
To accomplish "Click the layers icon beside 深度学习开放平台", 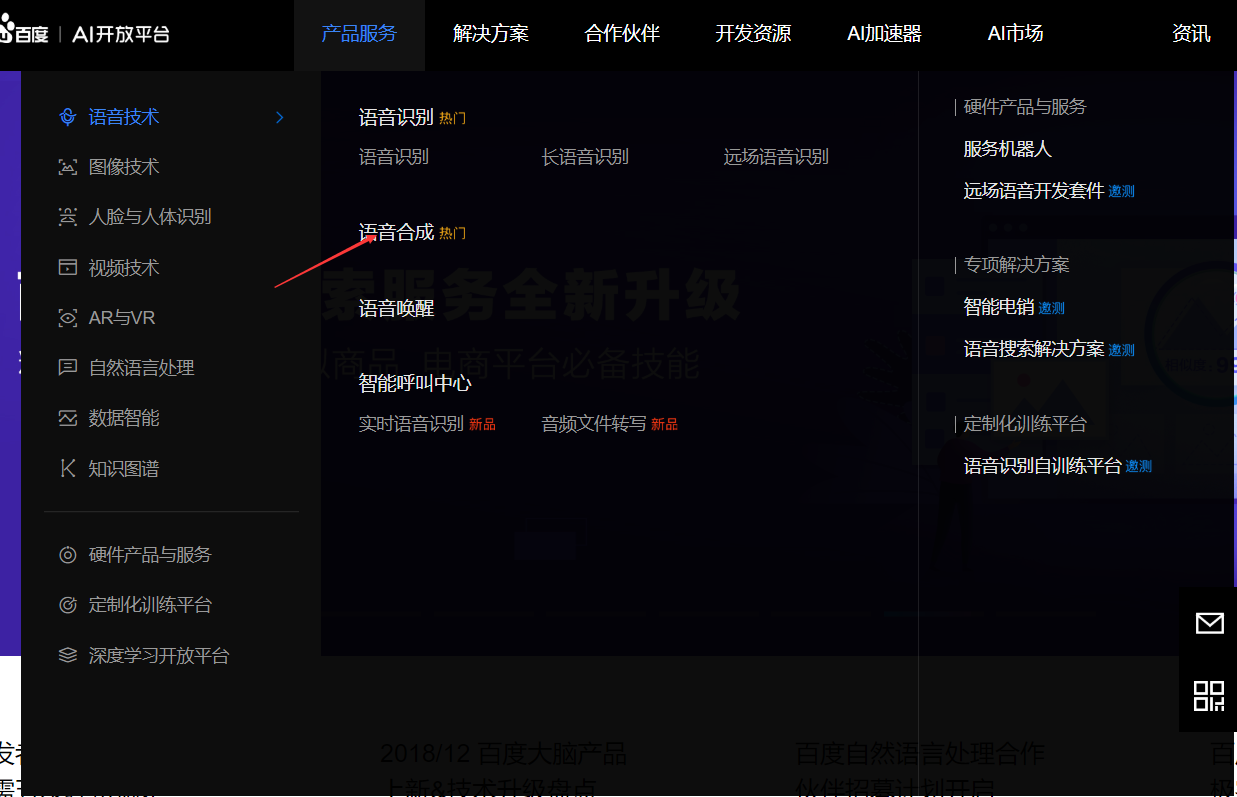I will (68, 656).
